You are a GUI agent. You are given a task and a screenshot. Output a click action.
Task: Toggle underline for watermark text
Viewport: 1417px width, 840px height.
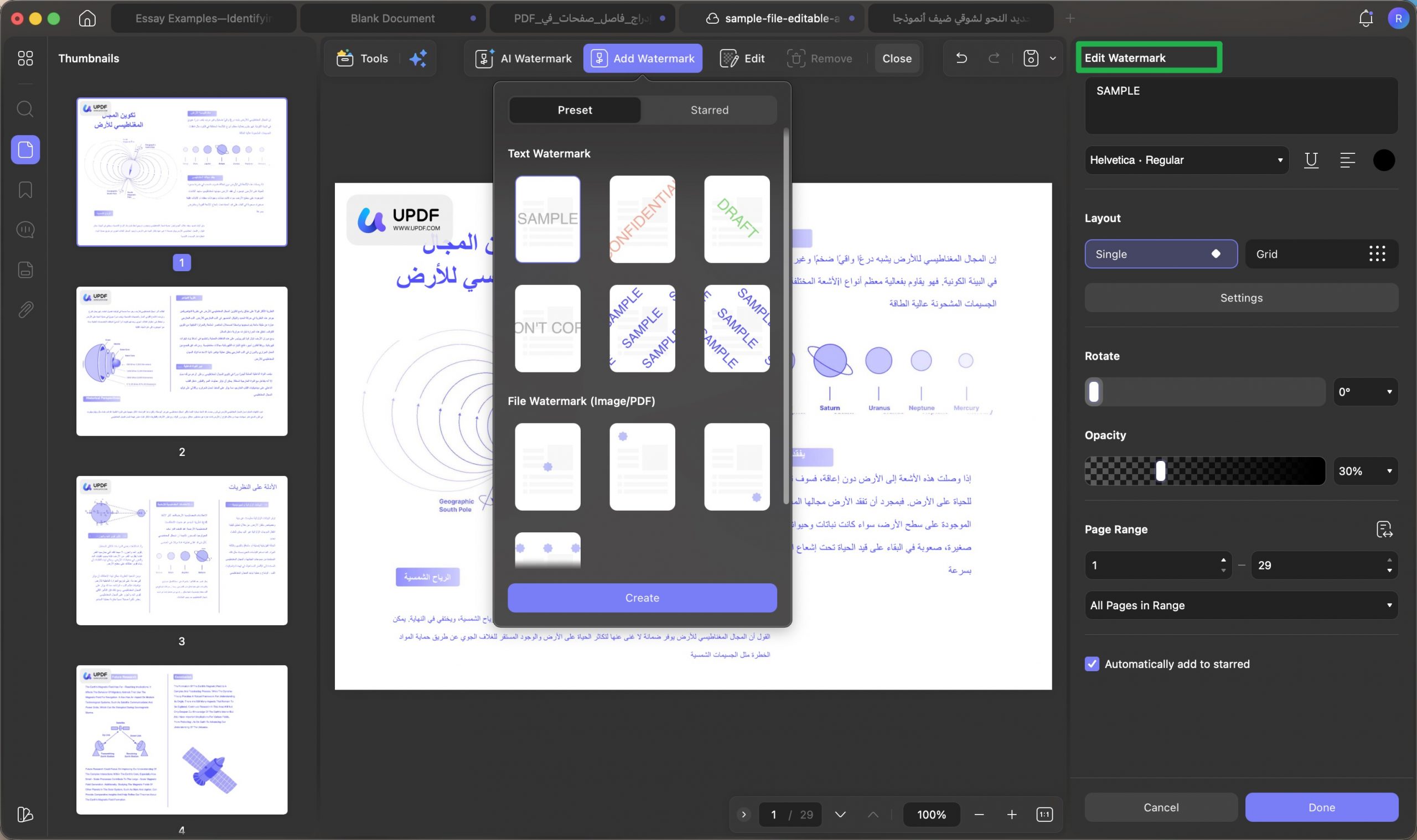[x=1311, y=160]
